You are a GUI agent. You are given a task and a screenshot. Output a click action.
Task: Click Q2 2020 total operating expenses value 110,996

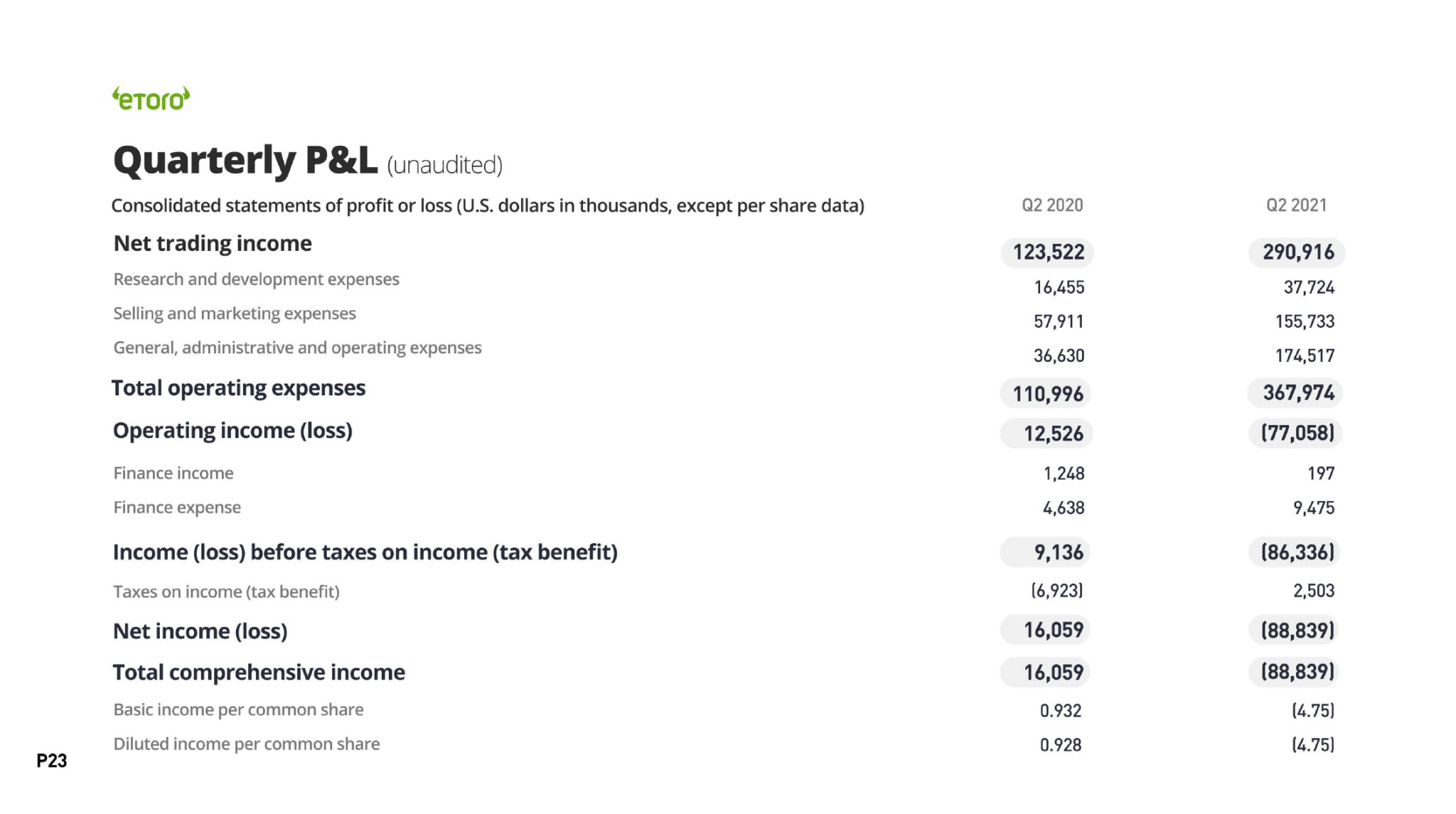point(1048,394)
